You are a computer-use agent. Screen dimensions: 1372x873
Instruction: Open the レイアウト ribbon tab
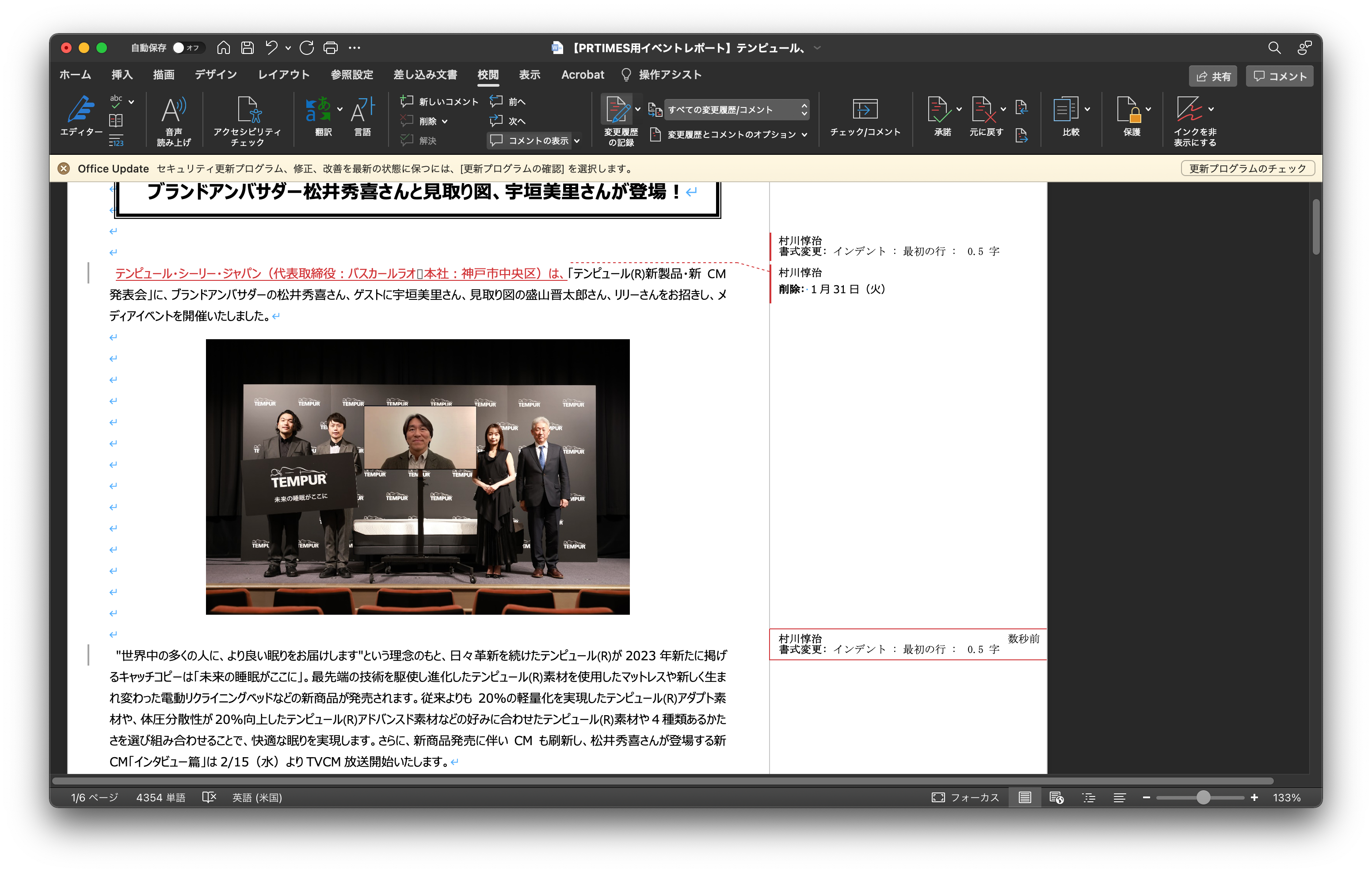click(283, 75)
